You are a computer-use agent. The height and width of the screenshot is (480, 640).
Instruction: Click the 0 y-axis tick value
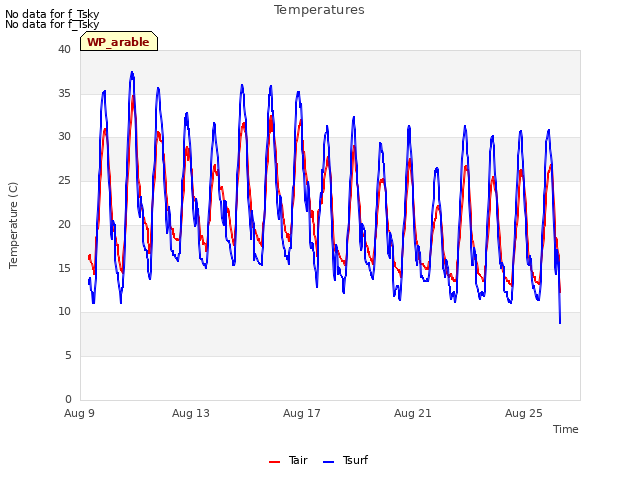click(x=68, y=399)
